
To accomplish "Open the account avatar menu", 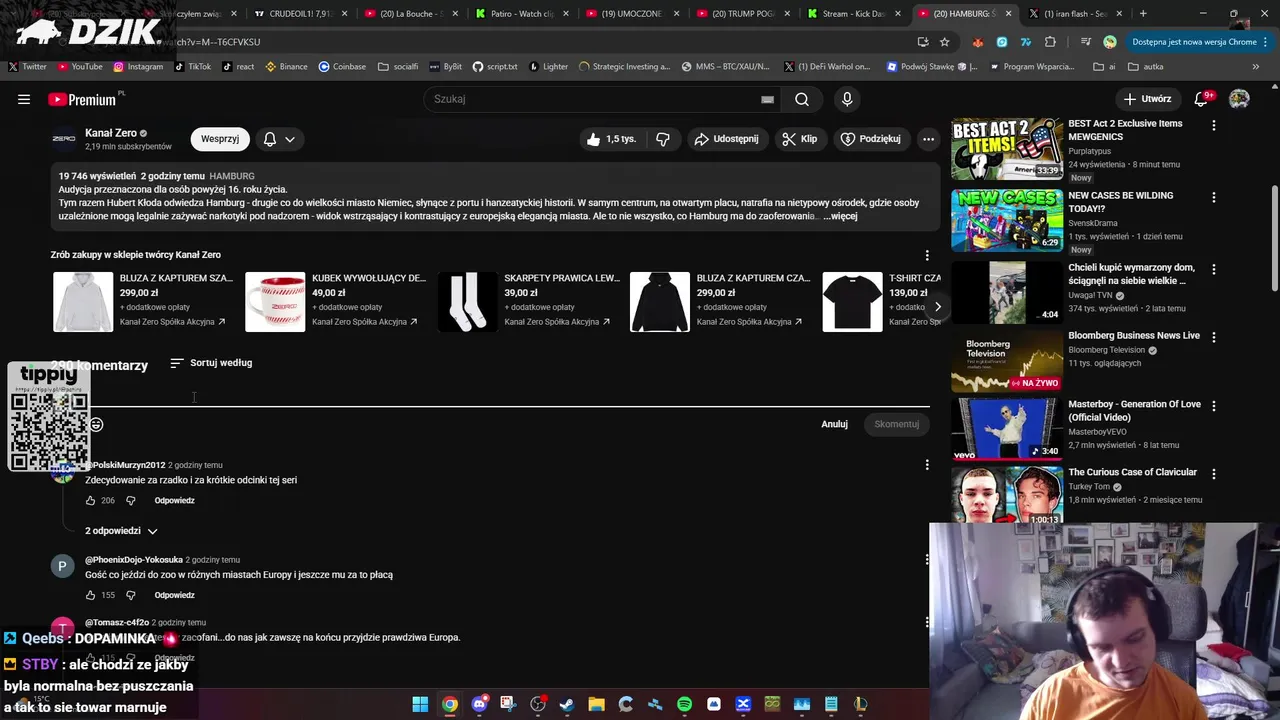I will click(x=1239, y=99).
